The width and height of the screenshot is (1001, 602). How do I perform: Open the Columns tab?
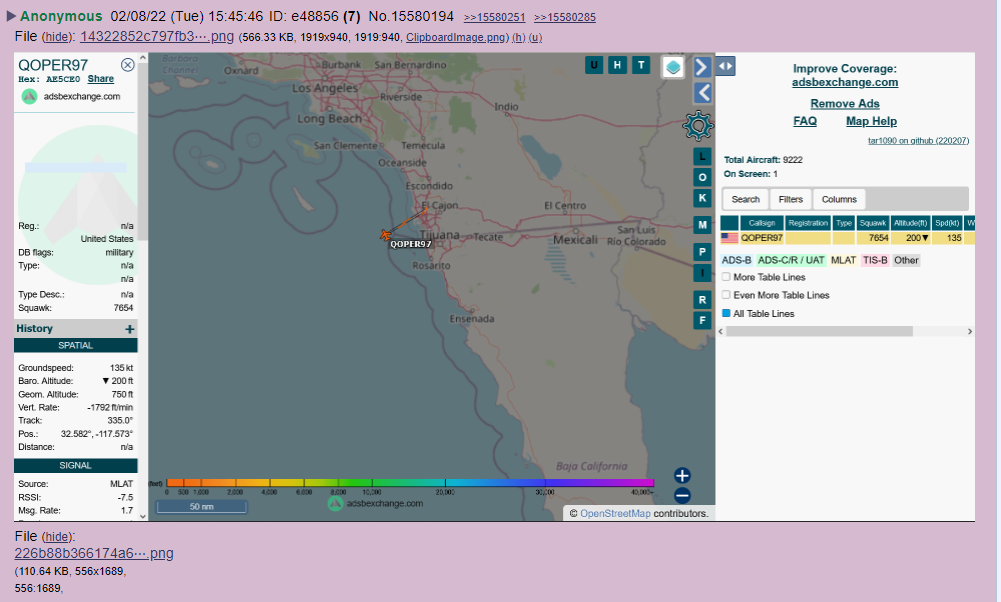(839, 199)
